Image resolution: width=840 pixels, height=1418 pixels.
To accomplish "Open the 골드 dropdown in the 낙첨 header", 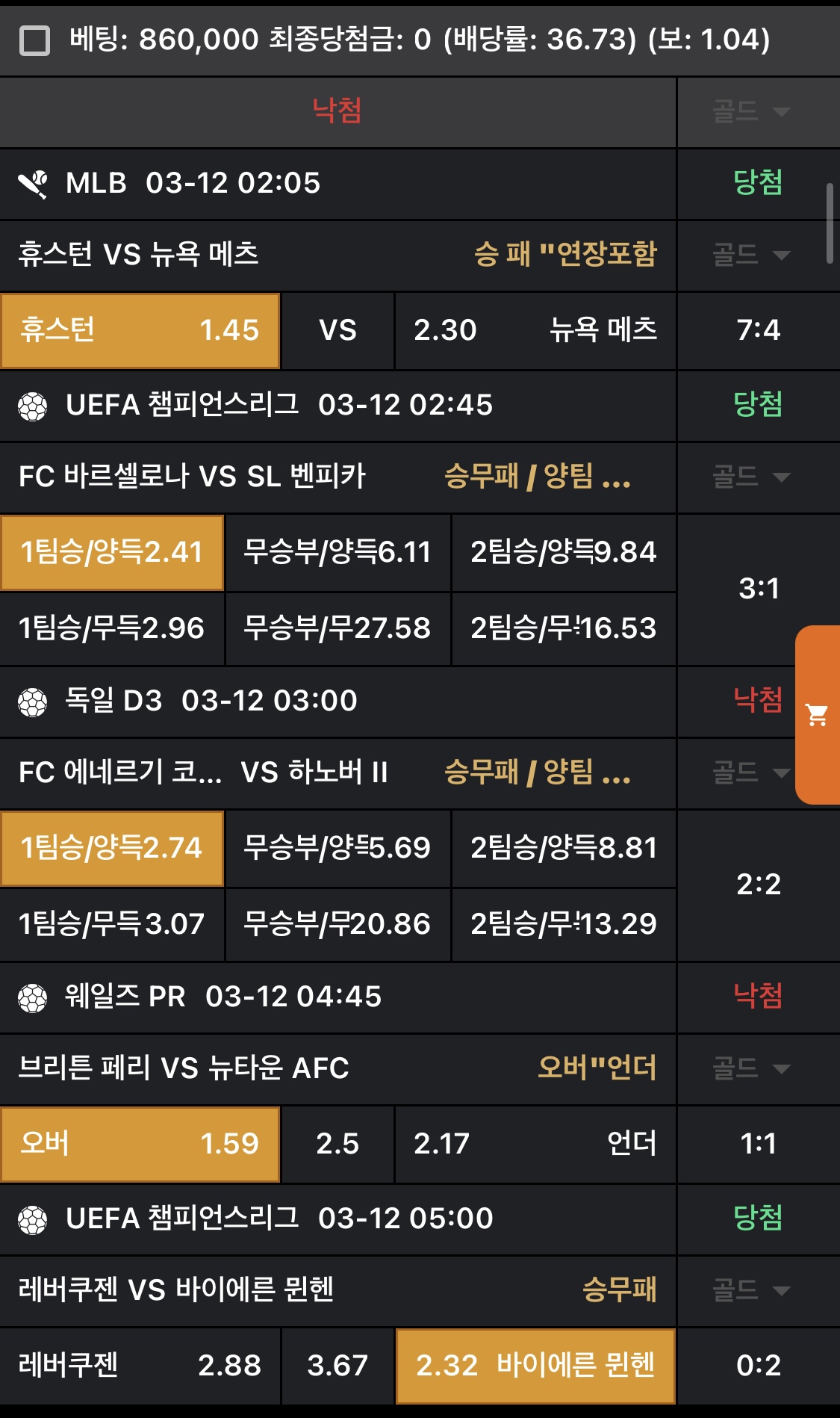I will click(750, 112).
